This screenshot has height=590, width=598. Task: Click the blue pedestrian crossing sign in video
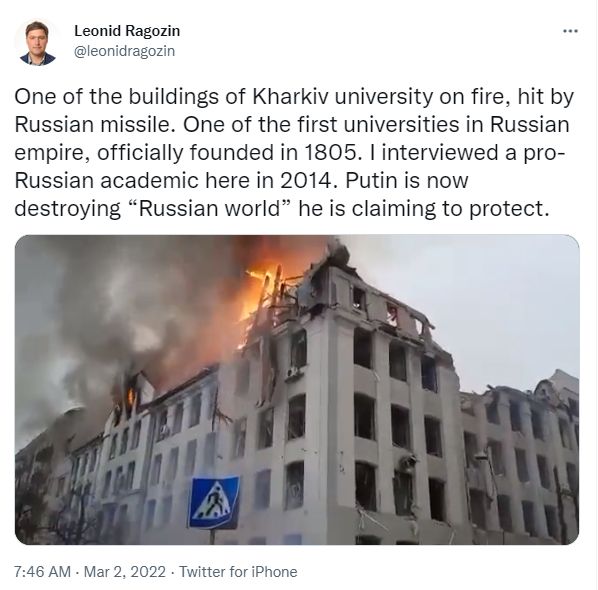click(214, 502)
